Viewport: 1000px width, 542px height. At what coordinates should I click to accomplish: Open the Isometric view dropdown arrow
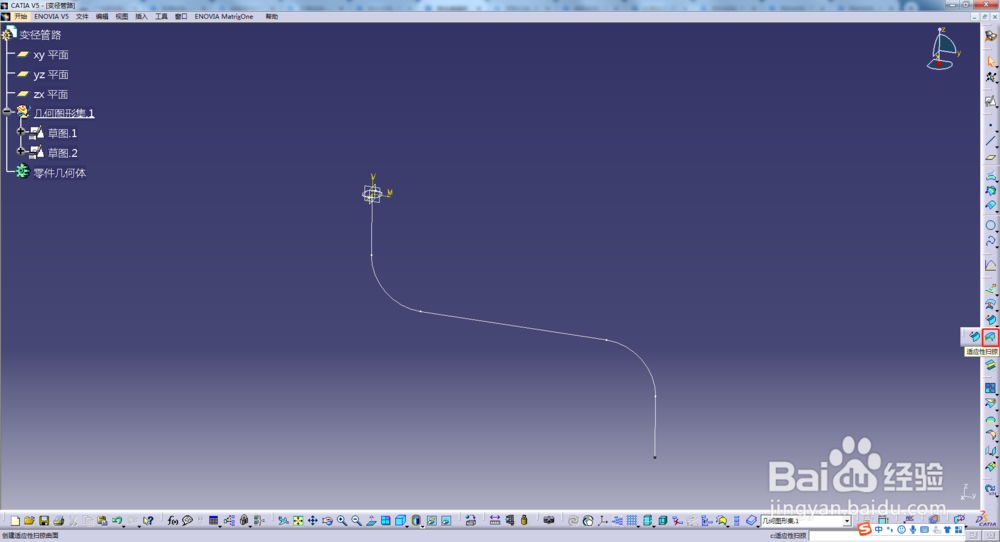click(407, 525)
